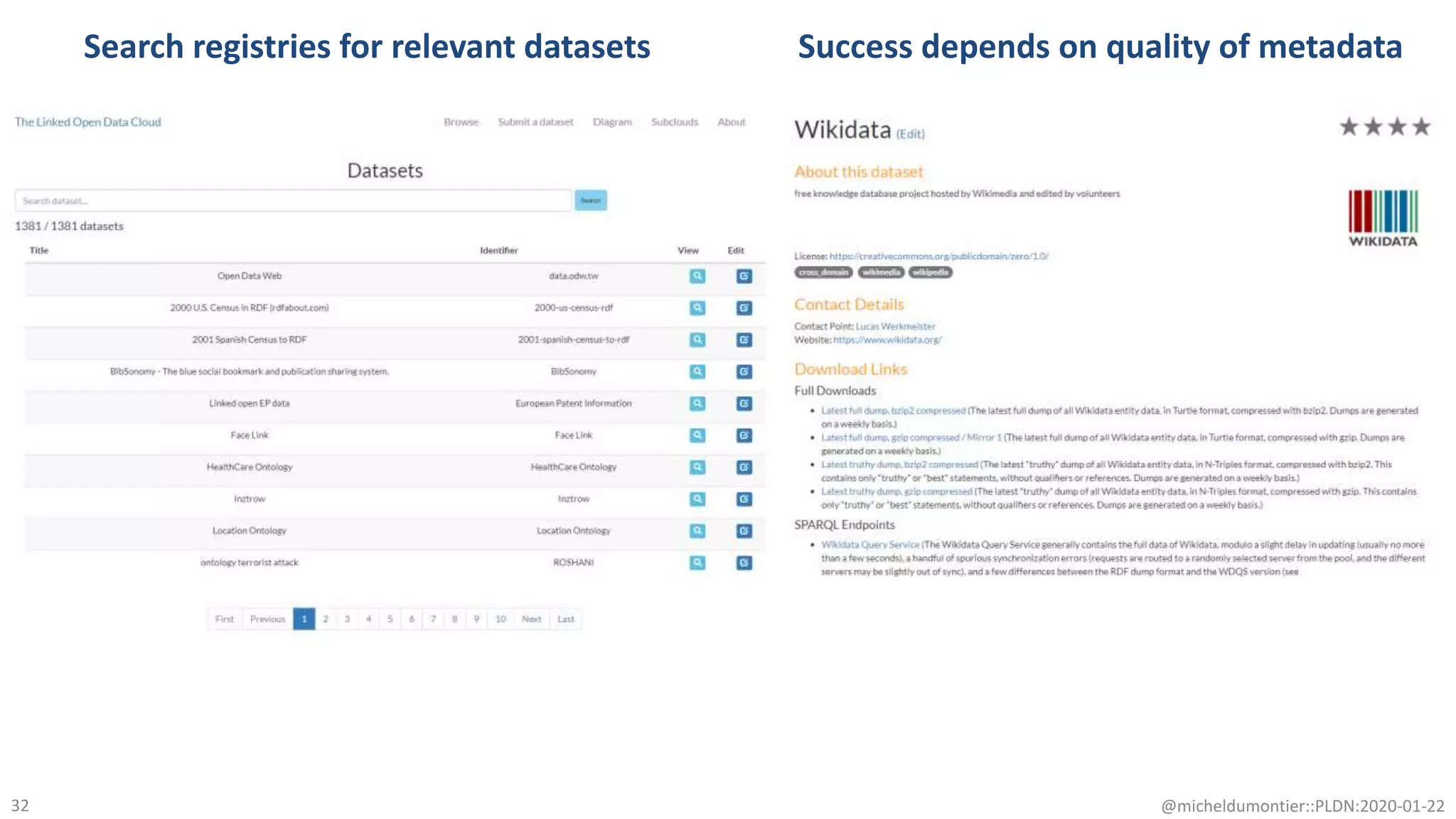1456x819 pixels.
Task: Edit the Face Link dataset
Action: [744, 435]
